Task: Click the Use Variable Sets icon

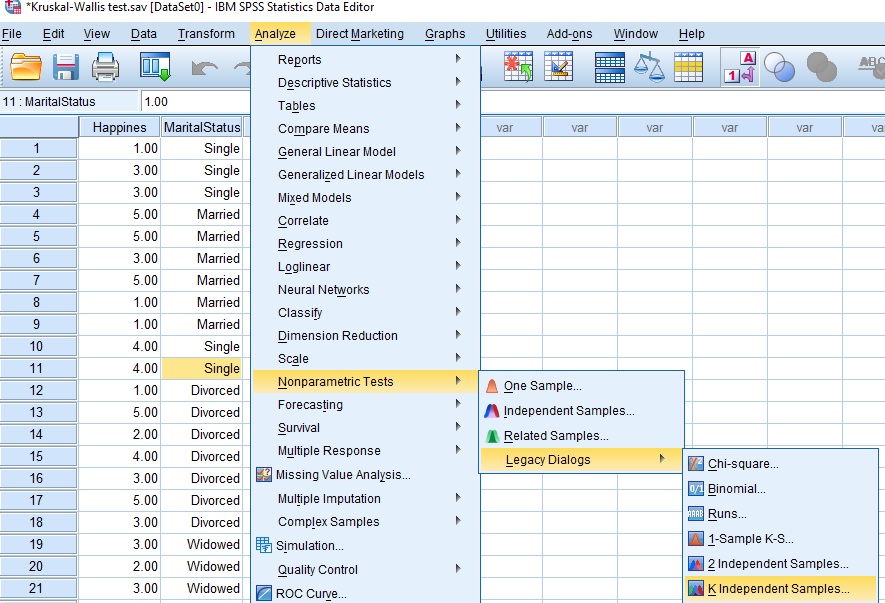Action: coord(778,68)
